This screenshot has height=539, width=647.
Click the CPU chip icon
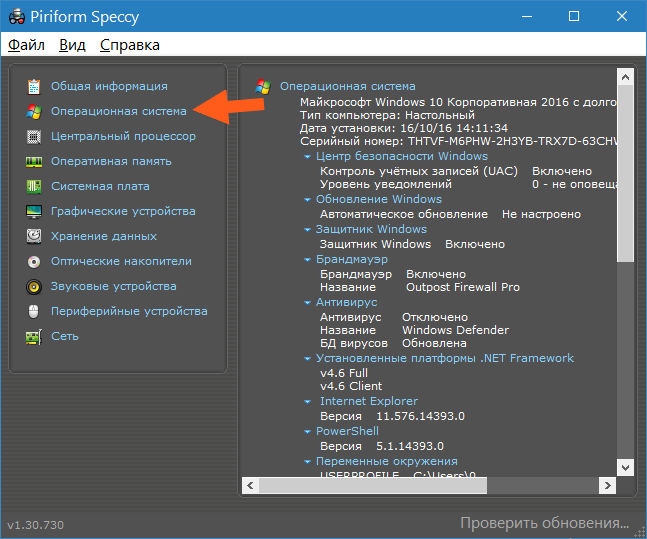click(x=34, y=137)
